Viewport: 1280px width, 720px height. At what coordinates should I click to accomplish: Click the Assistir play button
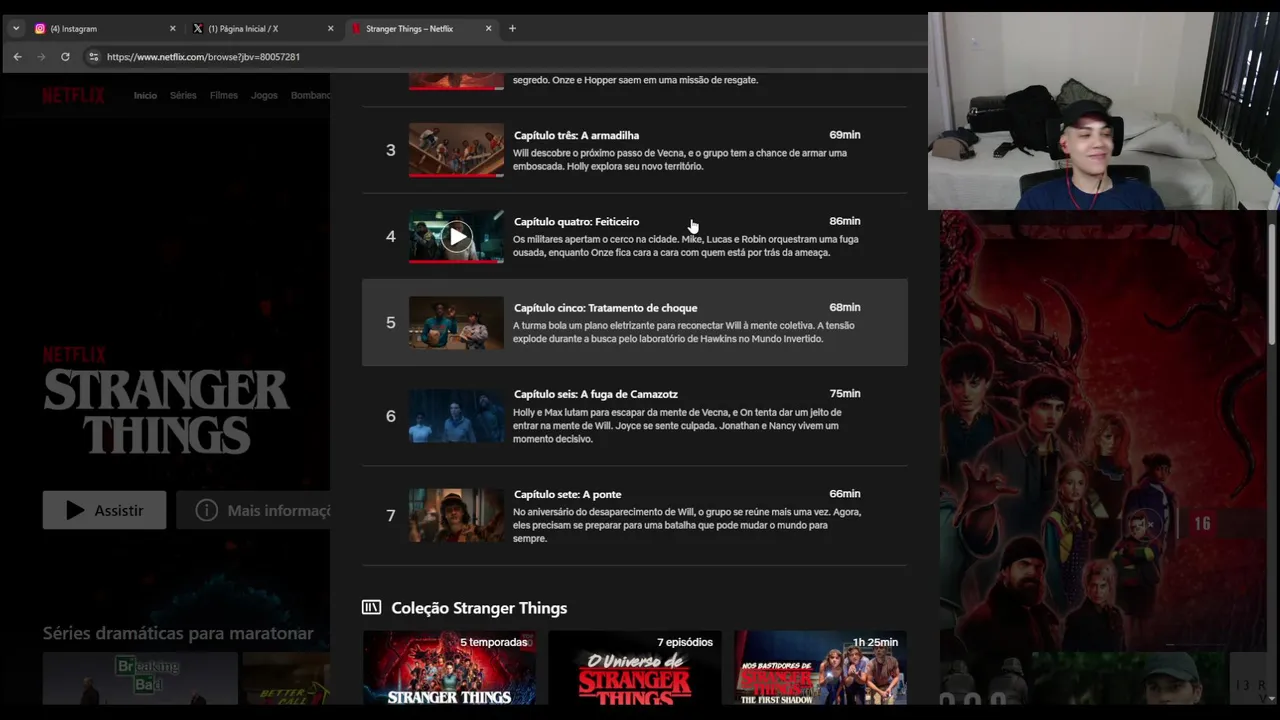[x=104, y=510]
